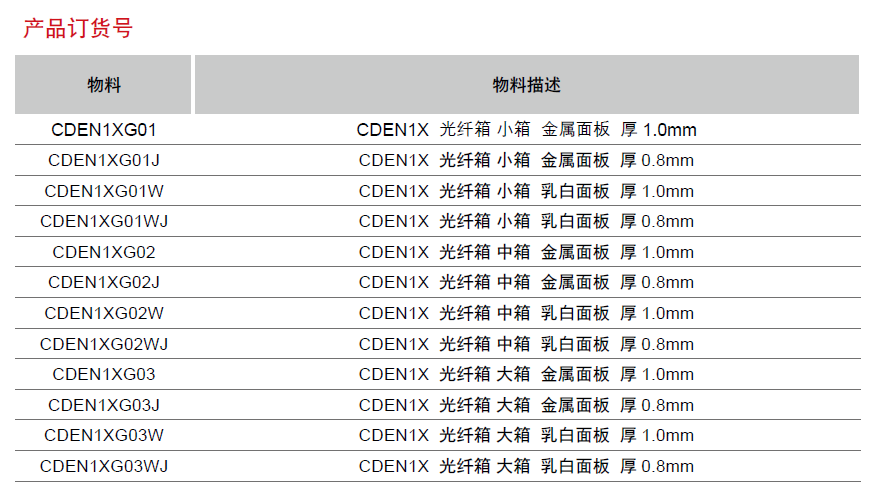This screenshot has height=495, width=886.
Task: Choose part number CDEN1XG02J
Action: [103, 283]
